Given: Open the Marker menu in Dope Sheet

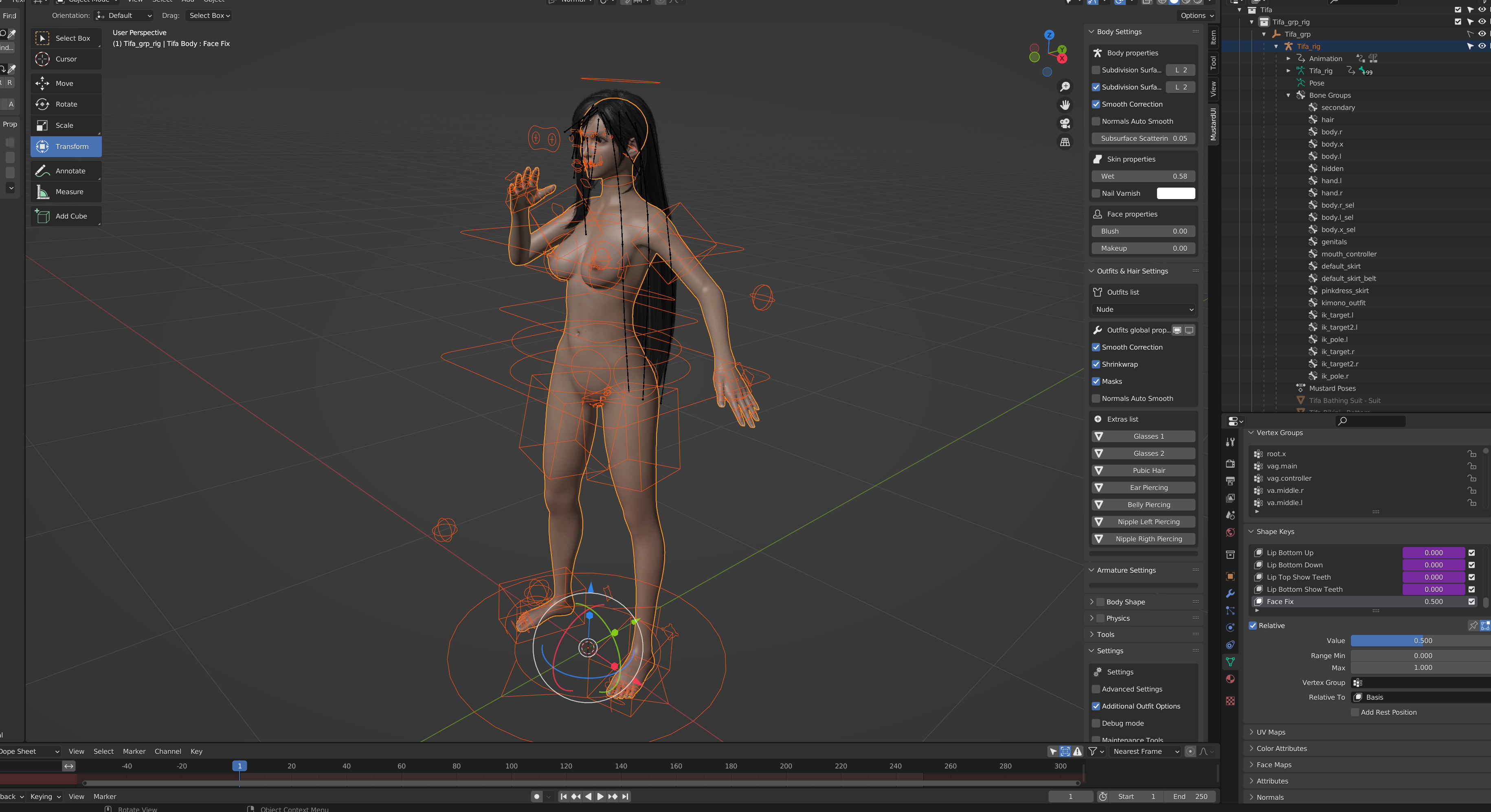Looking at the screenshot, I should tap(134, 751).
